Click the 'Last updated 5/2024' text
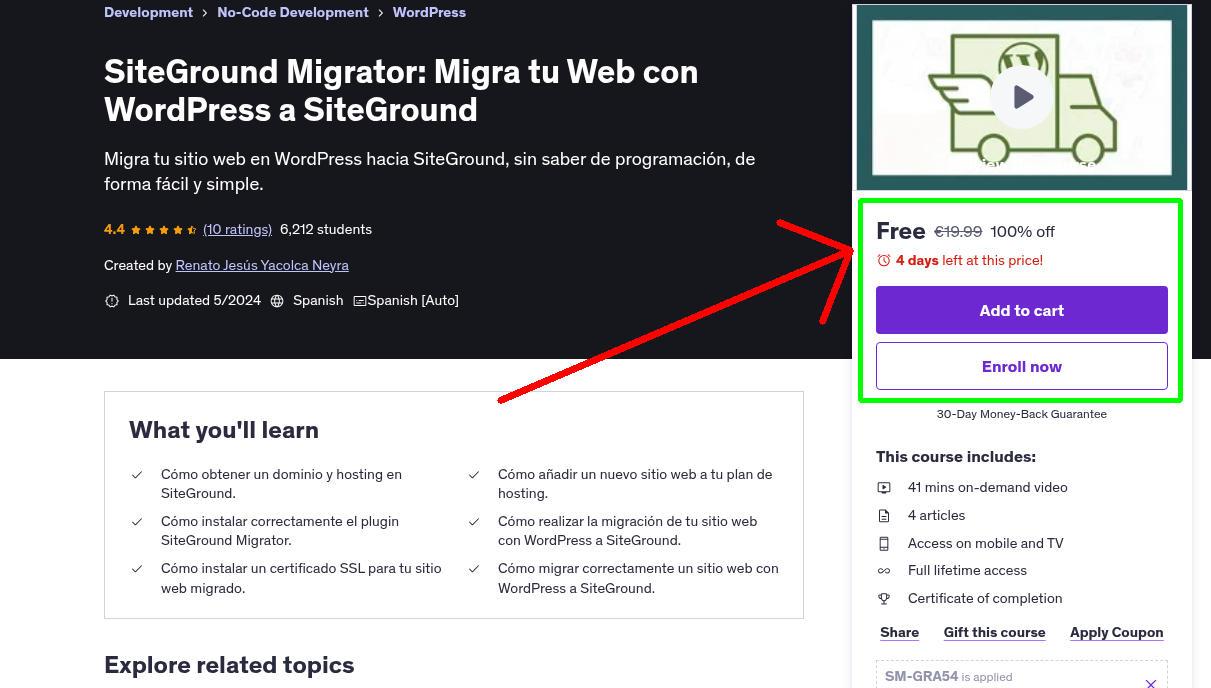Viewport: 1211px width, 688px height. click(193, 300)
